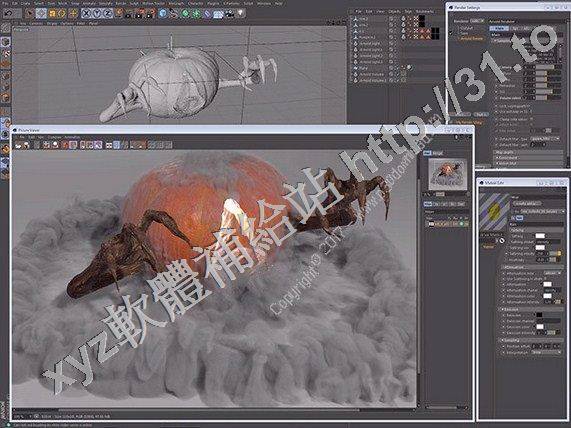
Task: Activate the highlighted Move tool
Action: click(x=41, y=13)
